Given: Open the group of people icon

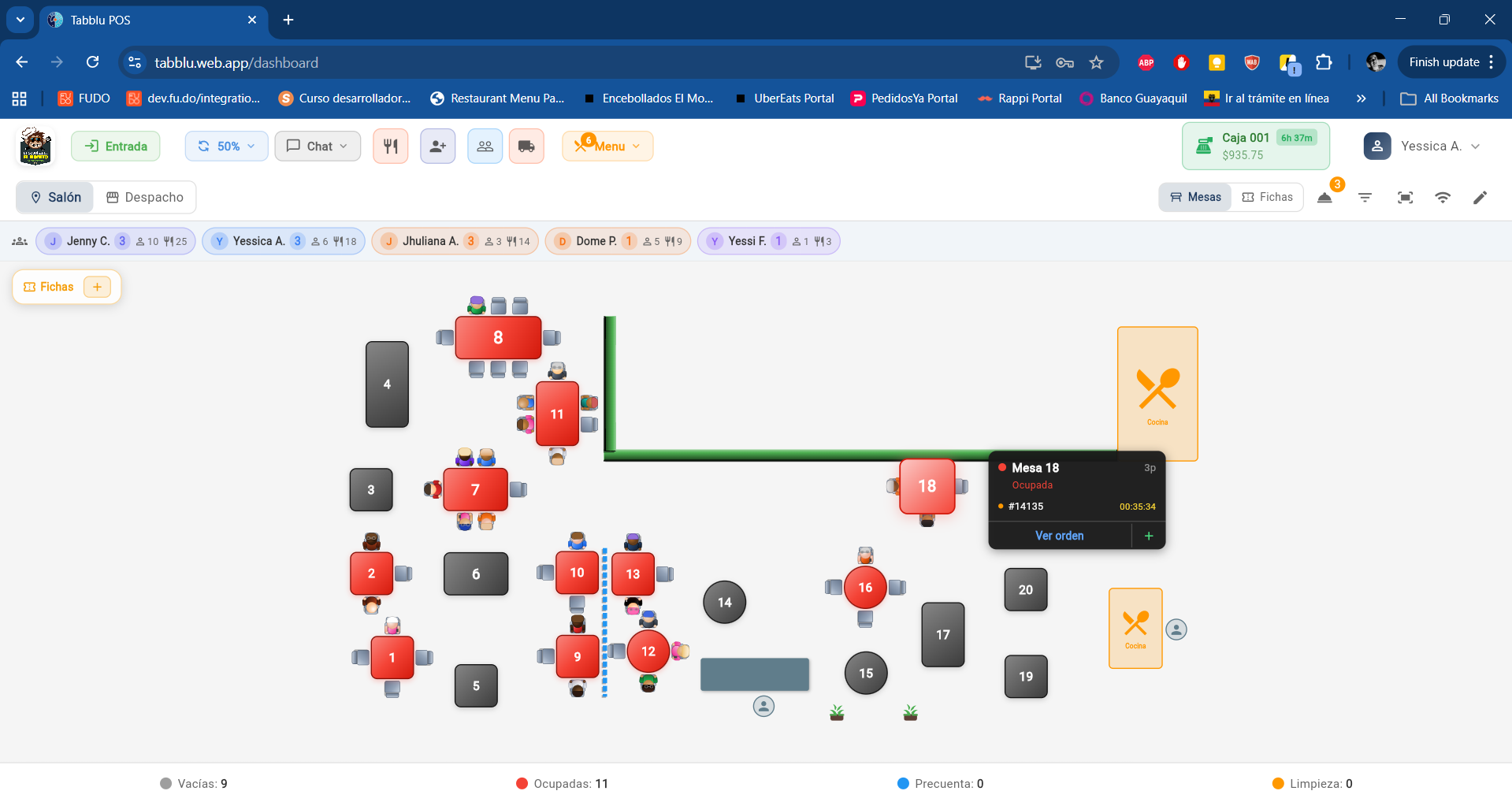Looking at the screenshot, I should 485,147.
